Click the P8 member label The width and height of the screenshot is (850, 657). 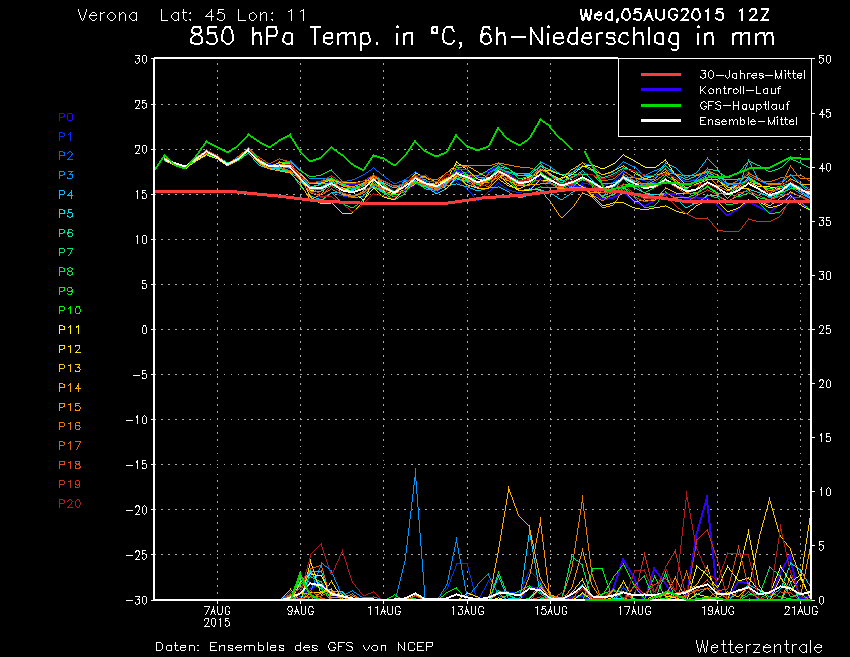[66, 272]
